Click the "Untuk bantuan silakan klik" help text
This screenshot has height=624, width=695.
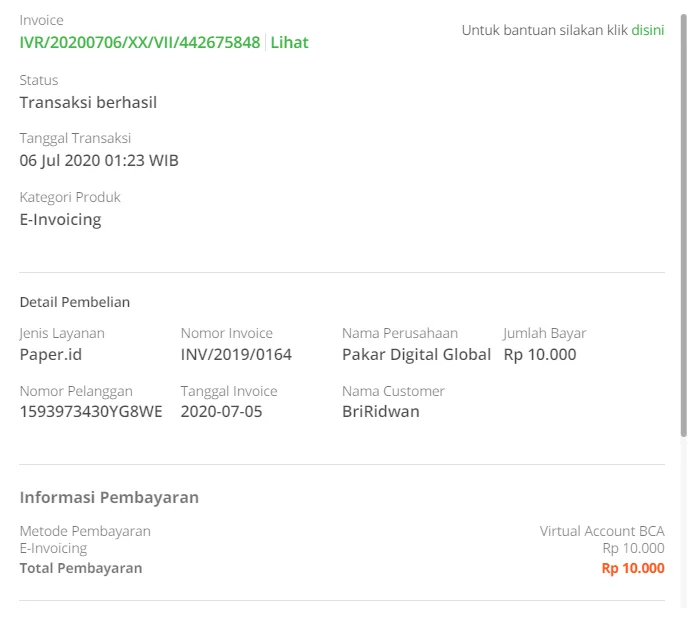544,30
